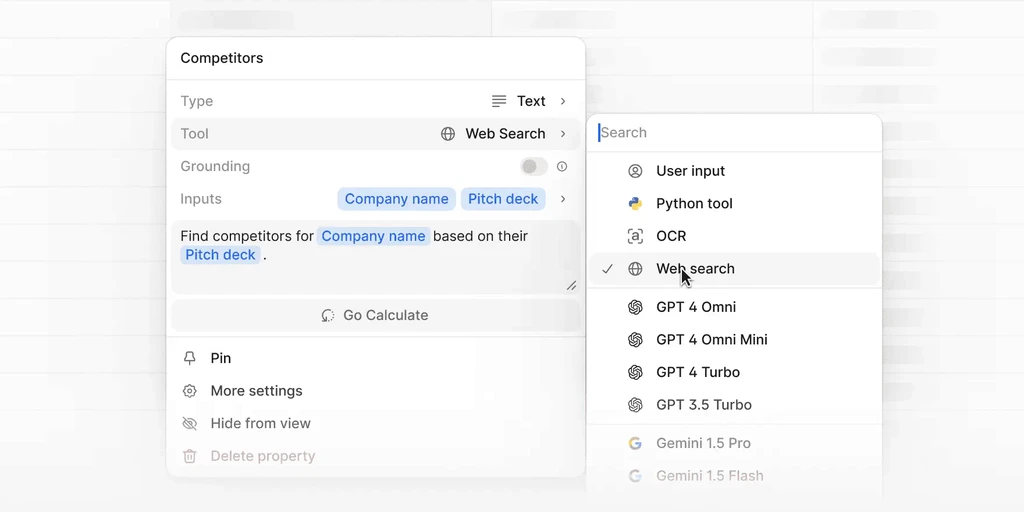
Task: Click the prompt text area
Action: (x=376, y=257)
